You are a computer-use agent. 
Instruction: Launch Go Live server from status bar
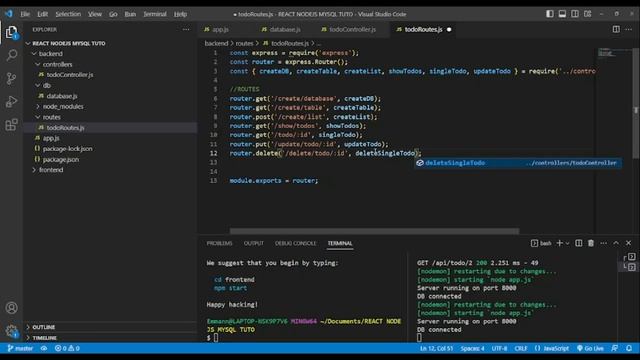tap(590, 348)
